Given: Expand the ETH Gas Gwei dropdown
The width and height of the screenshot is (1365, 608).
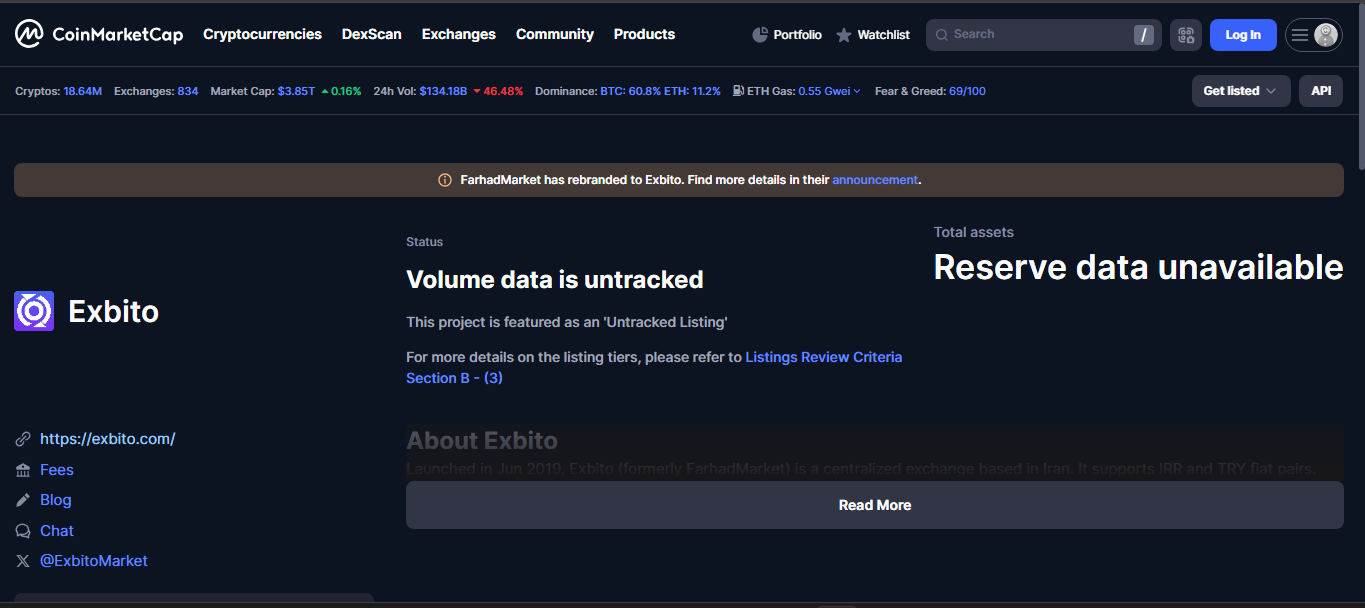Looking at the screenshot, I should (x=829, y=91).
